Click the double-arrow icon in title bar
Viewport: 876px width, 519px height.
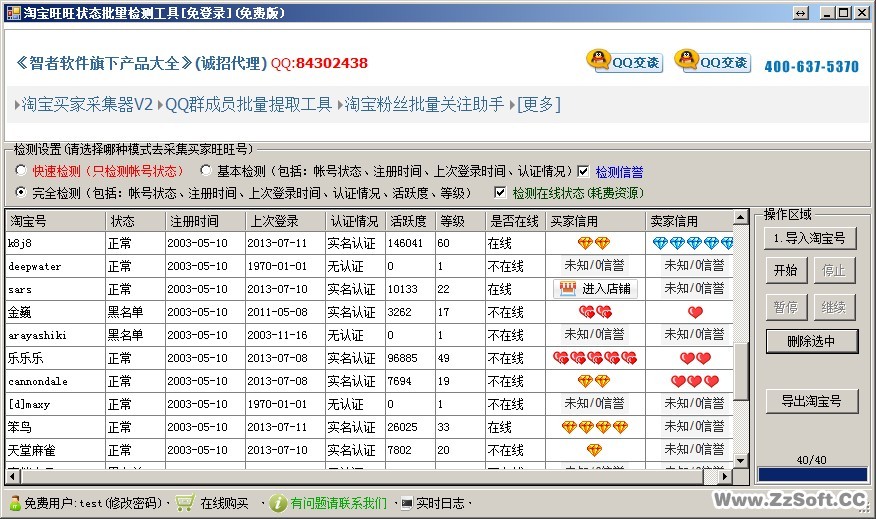point(800,12)
